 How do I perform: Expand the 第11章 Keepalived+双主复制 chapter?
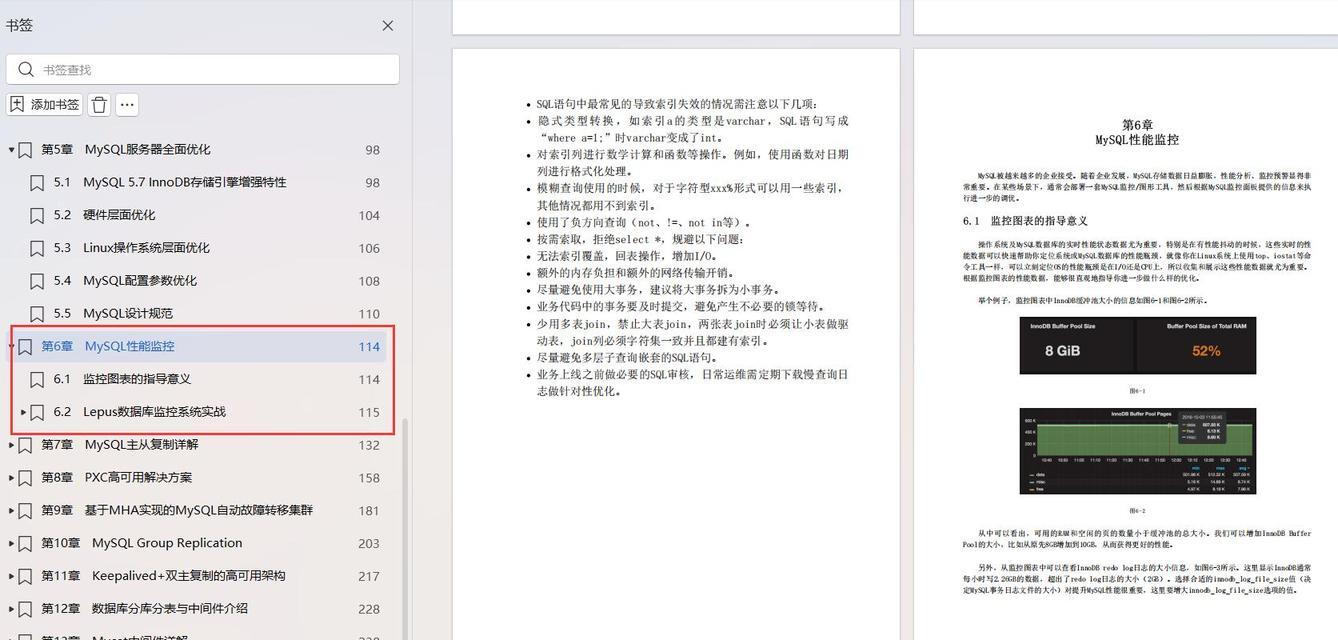[11, 577]
